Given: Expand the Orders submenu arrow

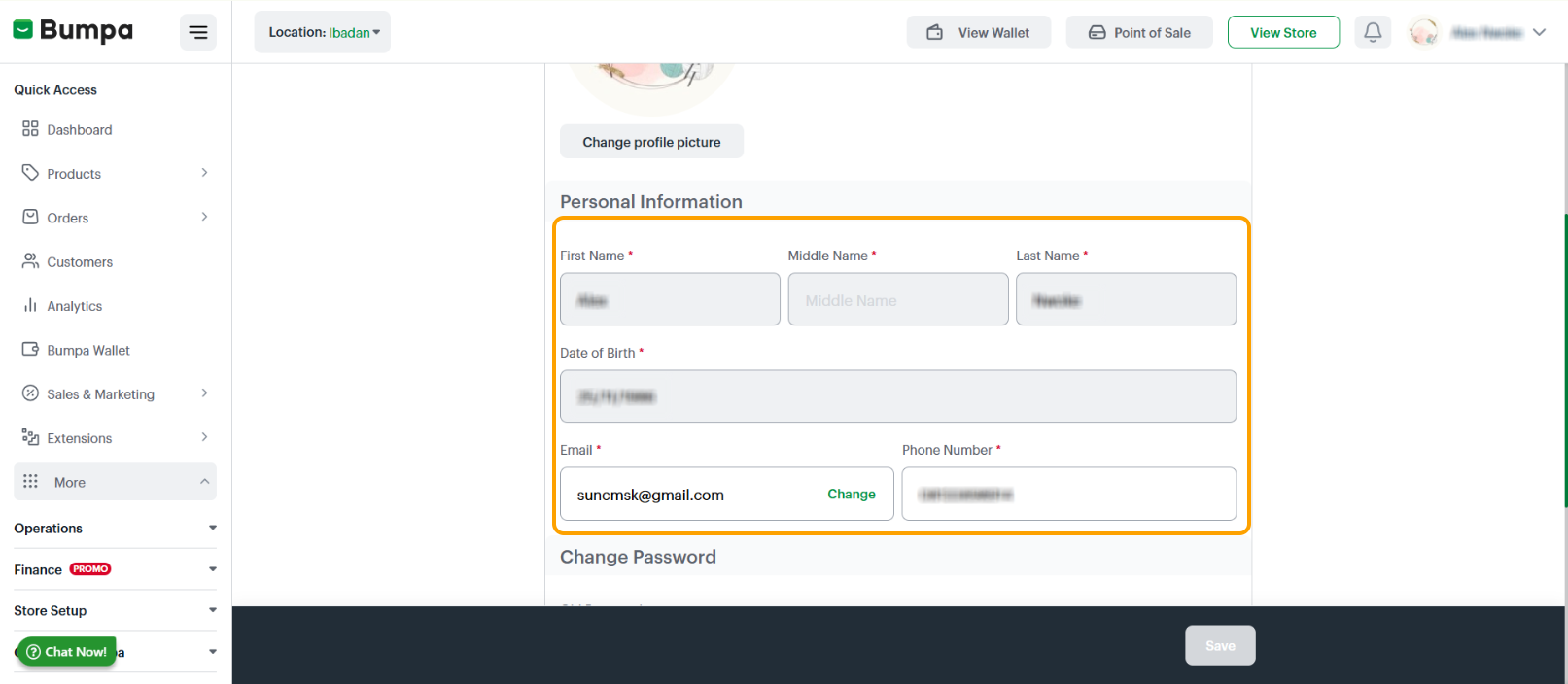Looking at the screenshot, I should point(204,217).
